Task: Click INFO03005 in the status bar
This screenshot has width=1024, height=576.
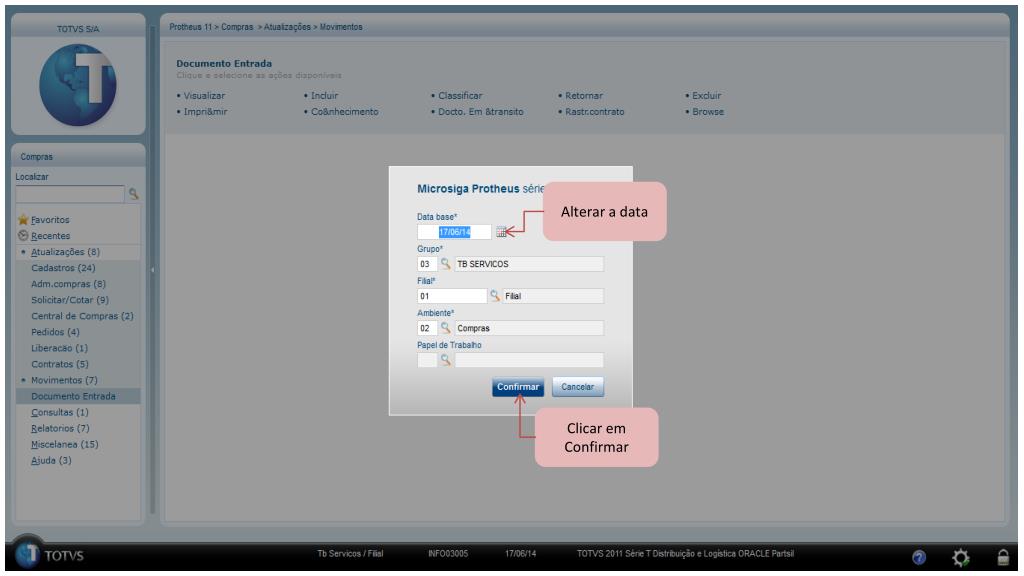Action: (x=448, y=554)
